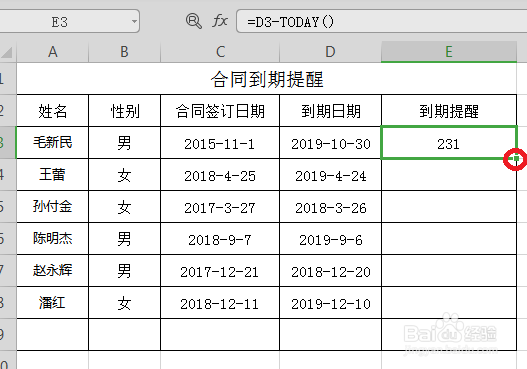Image resolution: width=527 pixels, height=369 pixels.
Task: Click the 到期日期 header cell
Action: click(x=330, y=111)
